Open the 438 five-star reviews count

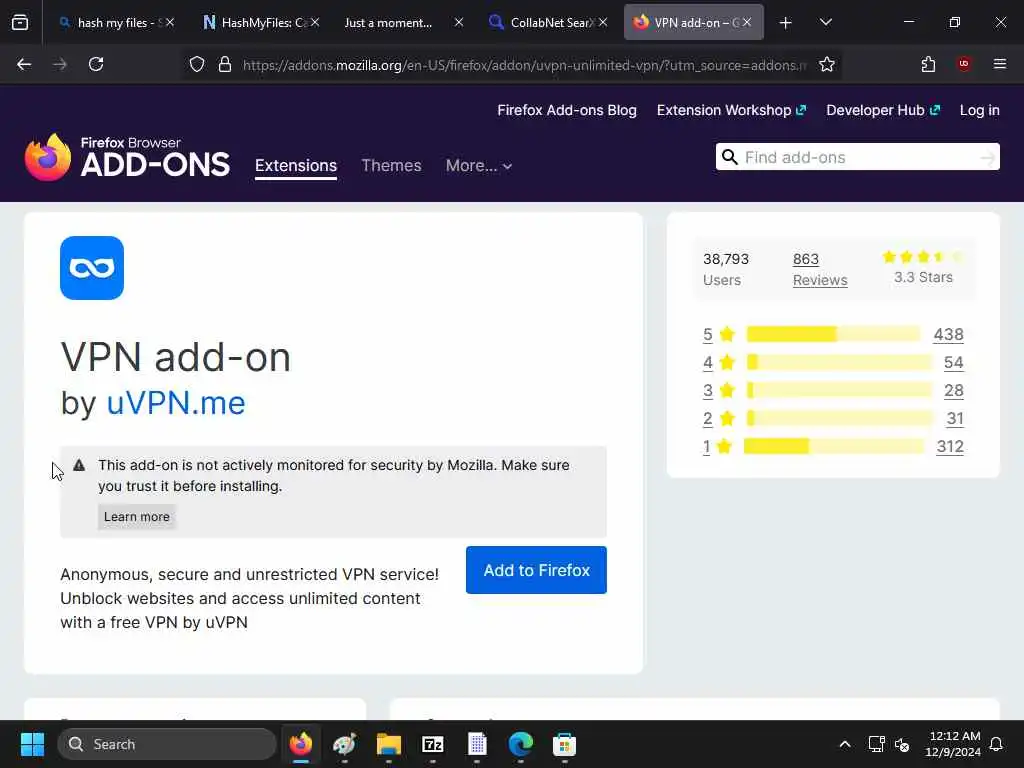pyautogui.click(x=948, y=334)
